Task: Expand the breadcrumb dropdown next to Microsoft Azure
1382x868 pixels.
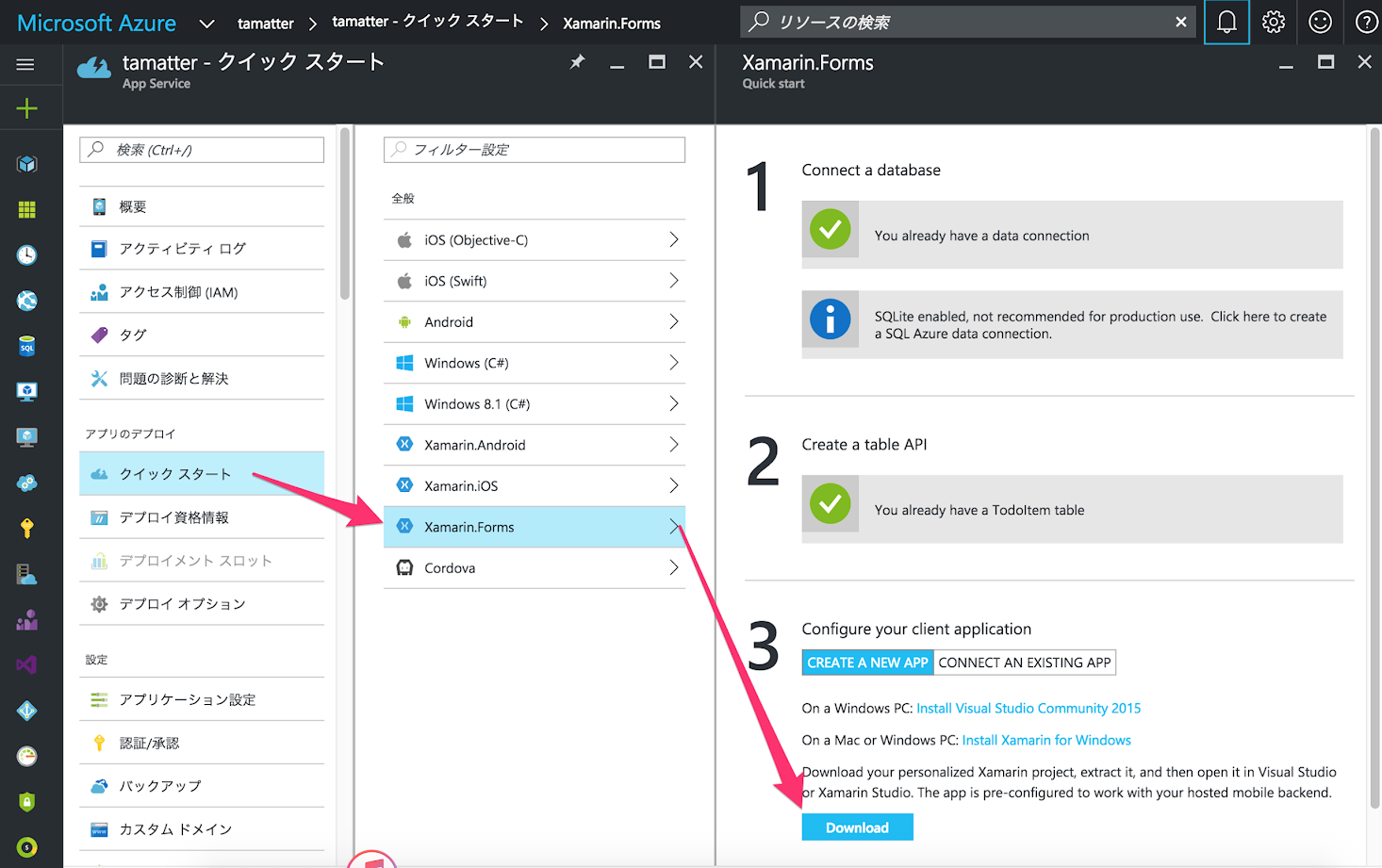Action: (x=206, y=24)
